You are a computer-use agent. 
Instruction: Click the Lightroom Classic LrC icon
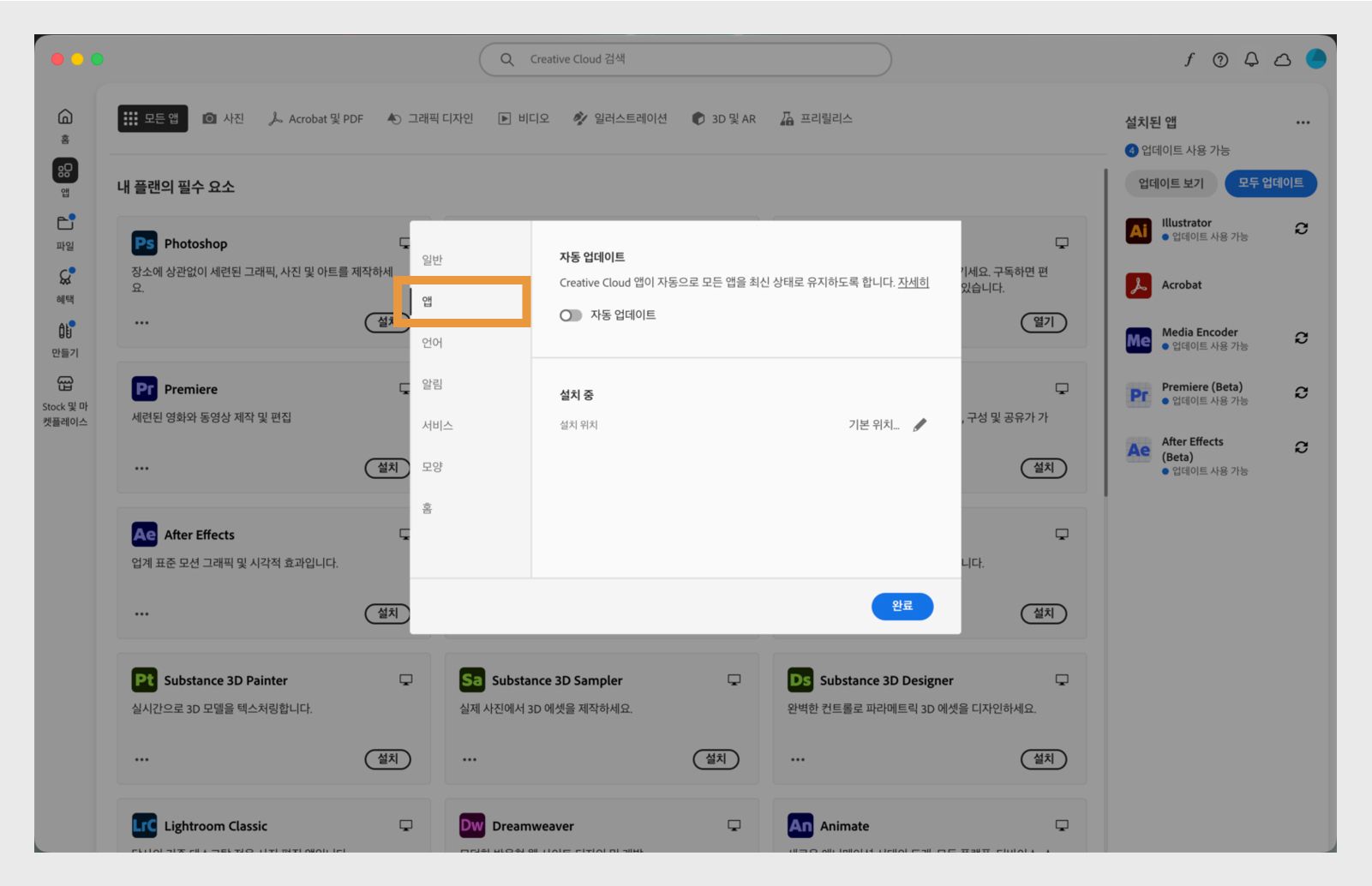pyautogui.click(x=144, y=826)
